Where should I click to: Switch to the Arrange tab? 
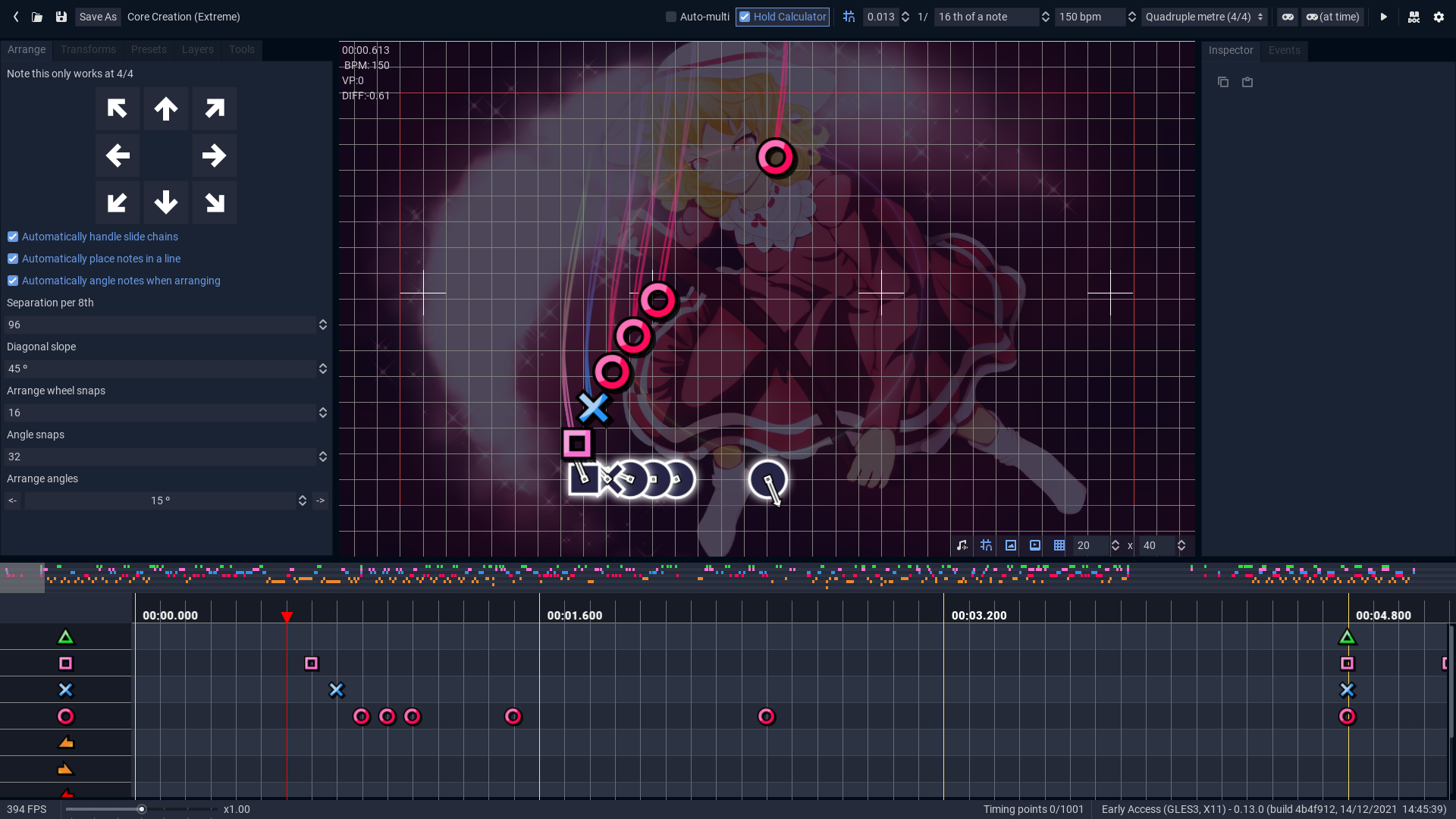[x=27, y=50]
